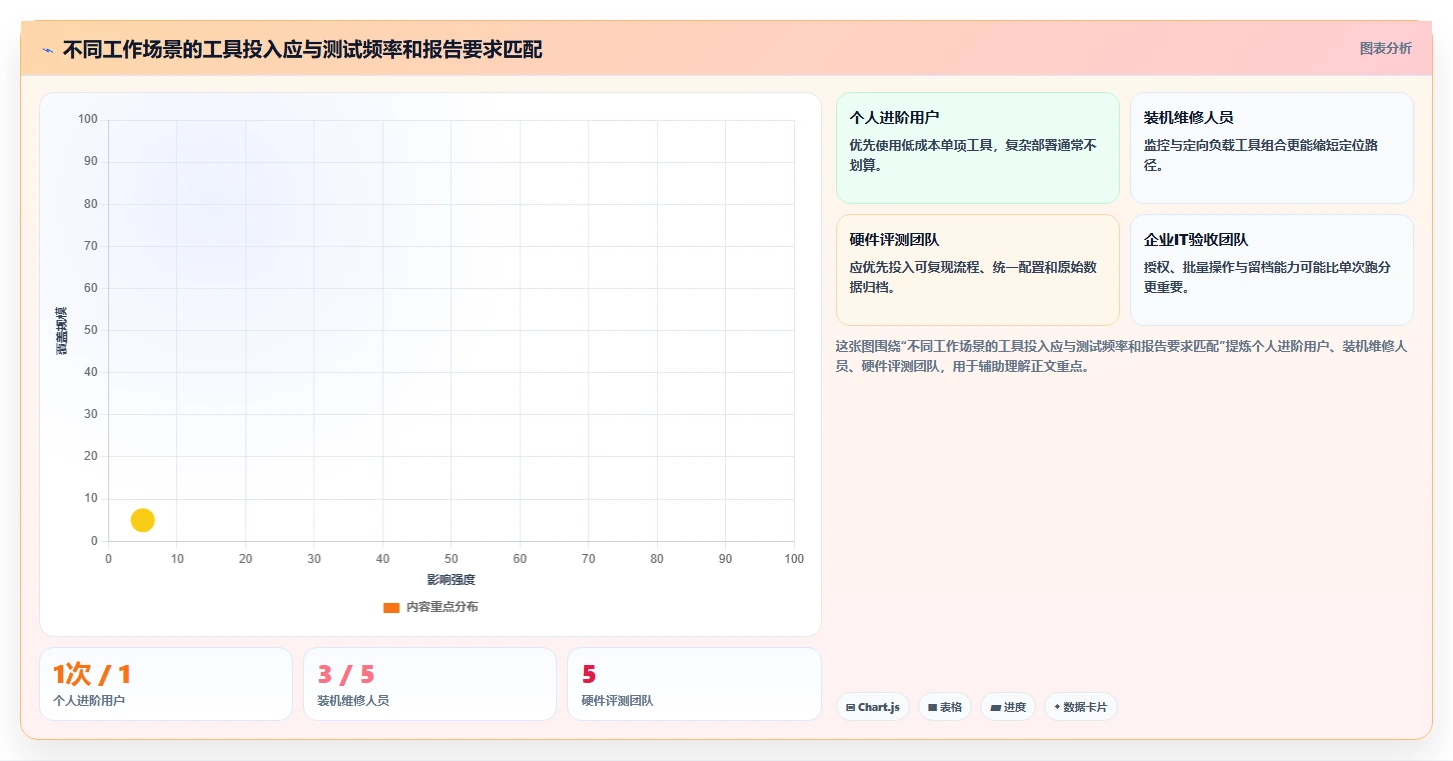Click the chart title 不同工作场景的工具投入
The image size is (1453, 761).
pos(302,49)
